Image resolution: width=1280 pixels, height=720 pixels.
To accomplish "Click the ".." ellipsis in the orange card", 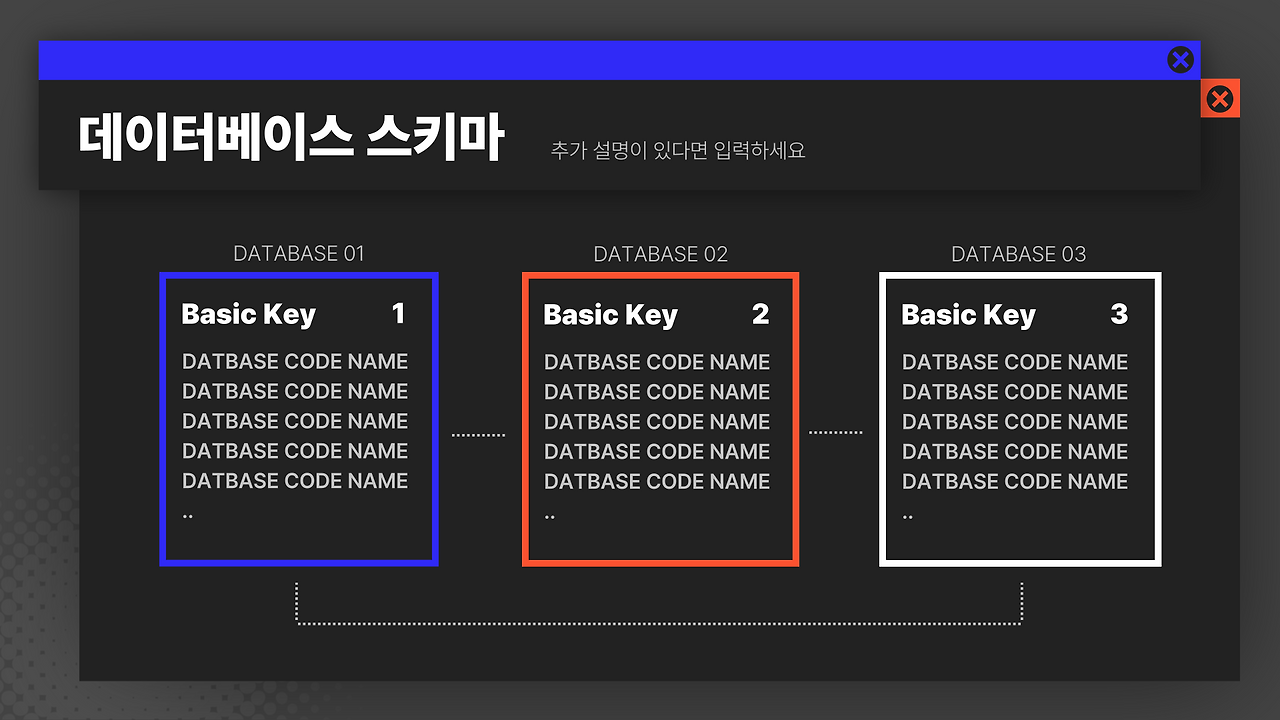I will 550,517.
